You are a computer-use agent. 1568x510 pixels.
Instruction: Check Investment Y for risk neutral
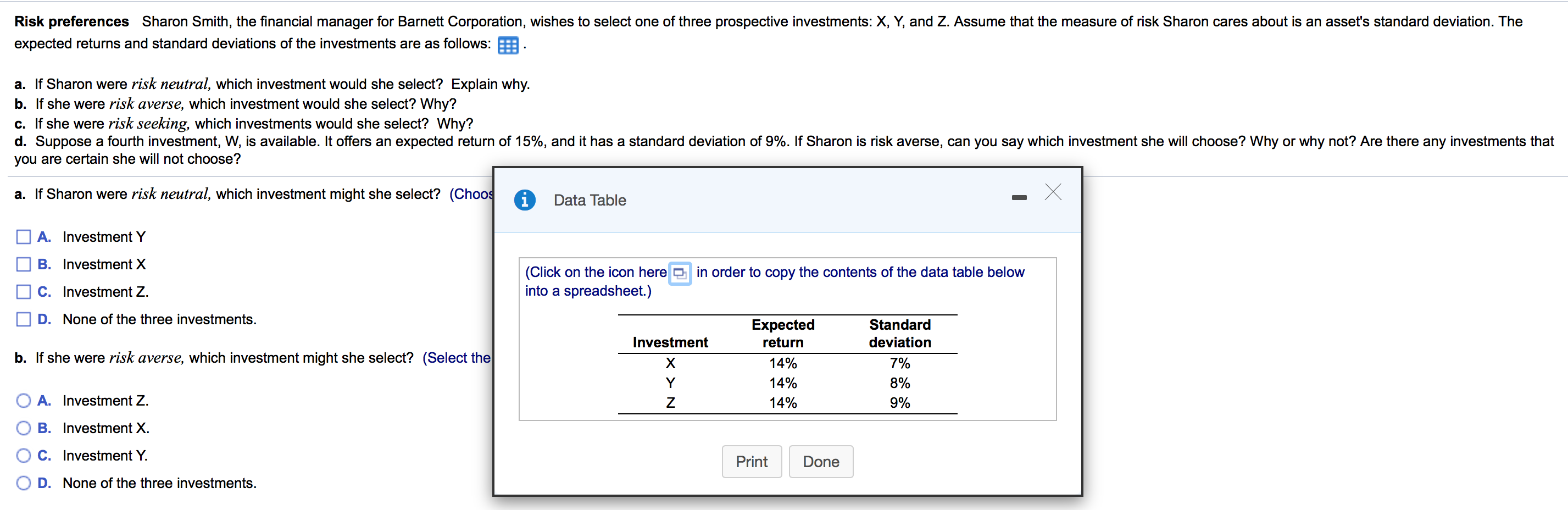(x=23, y=237)
